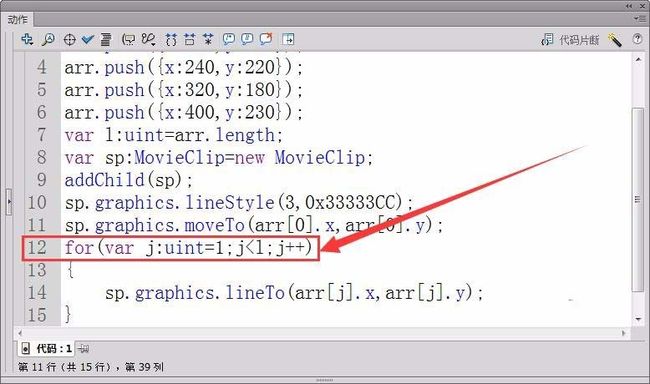Click status text 第 11 行 (共 15 行), 第 39 列
This screenshot has height=384, width=650.
(x=91, y=367)
